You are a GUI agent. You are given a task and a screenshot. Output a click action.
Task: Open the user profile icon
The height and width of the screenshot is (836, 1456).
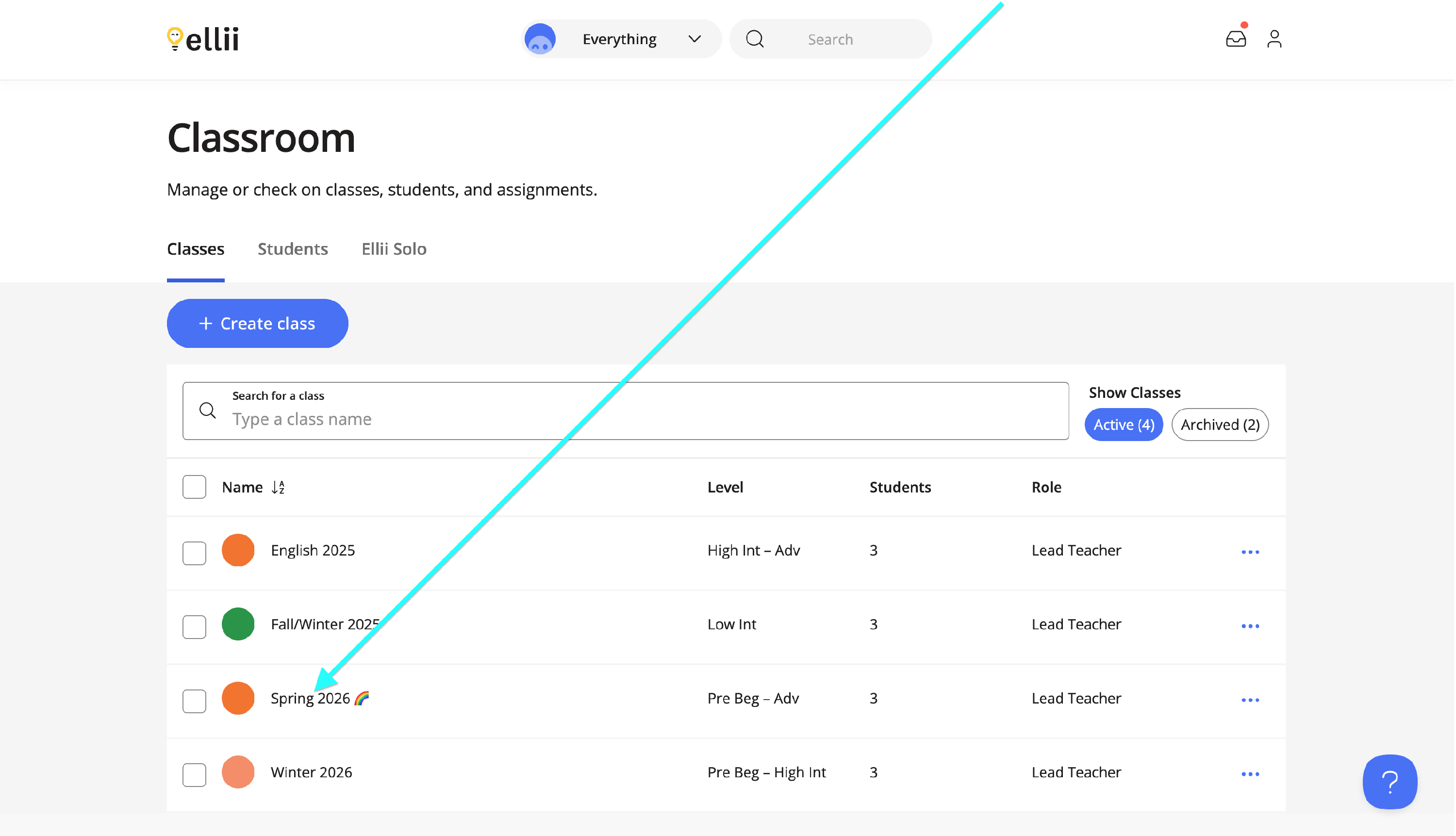click(x=1274, y=39)
